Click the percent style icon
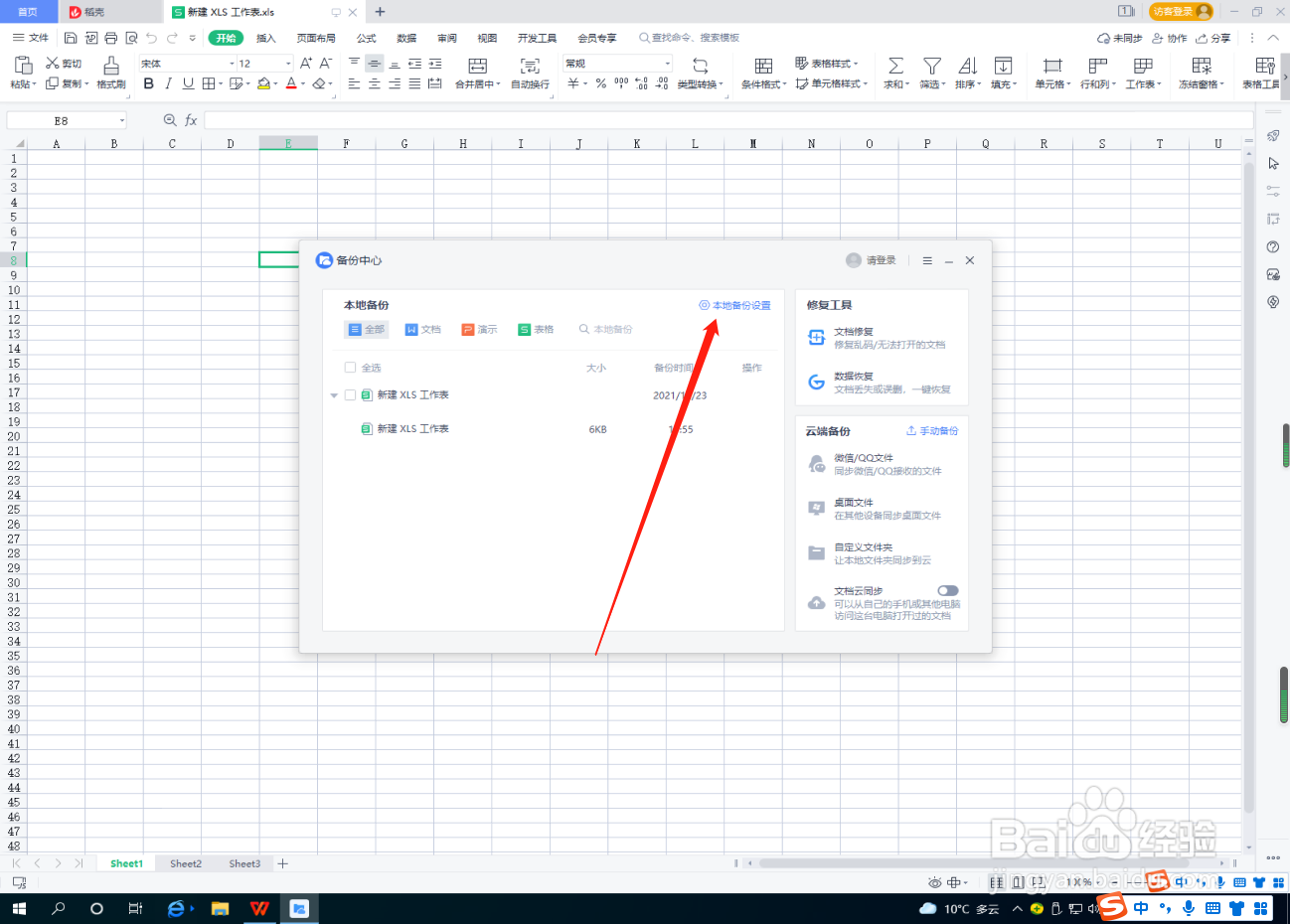 coord(601,84)
